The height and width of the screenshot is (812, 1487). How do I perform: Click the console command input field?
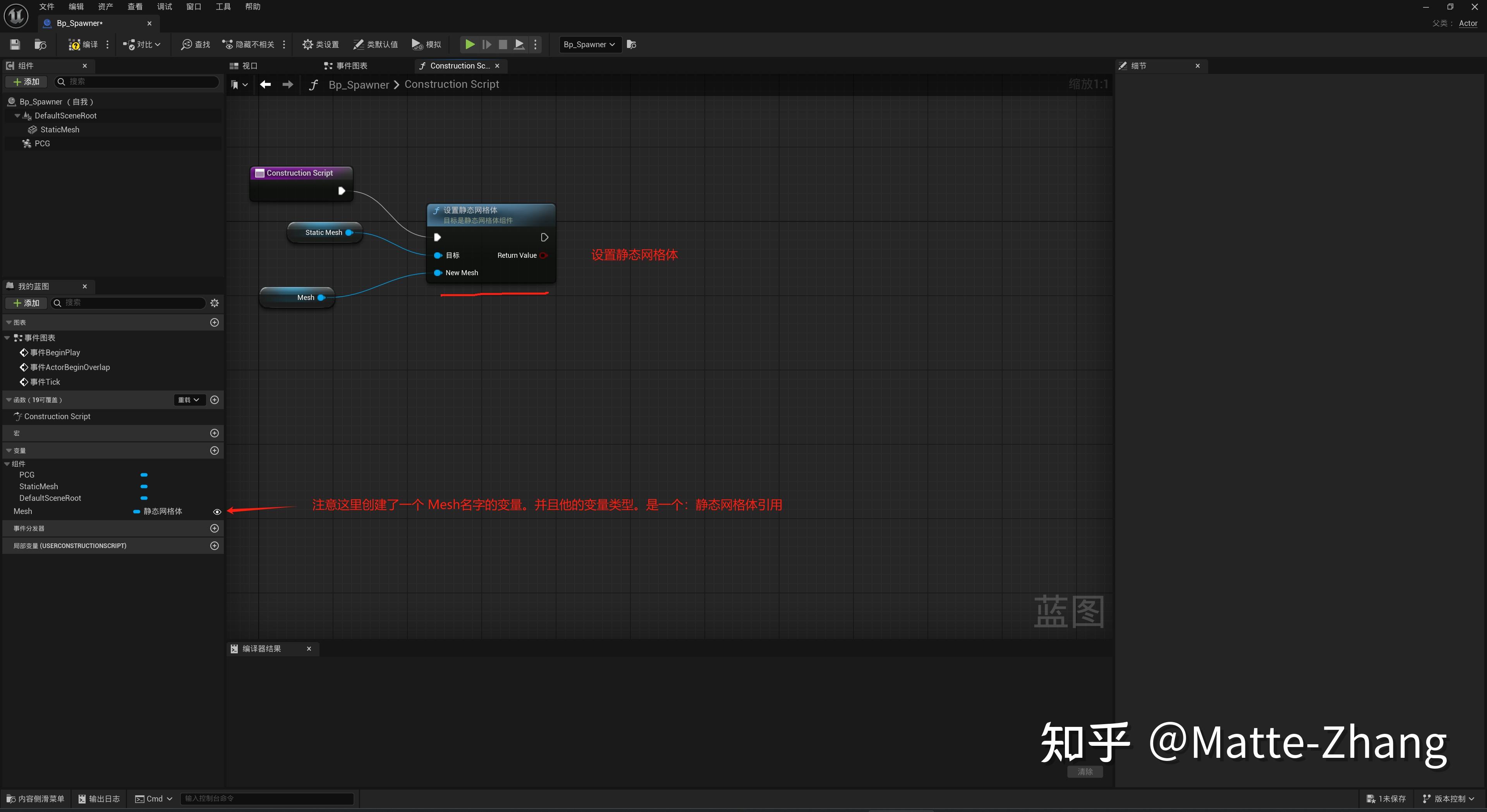(267, 799)
